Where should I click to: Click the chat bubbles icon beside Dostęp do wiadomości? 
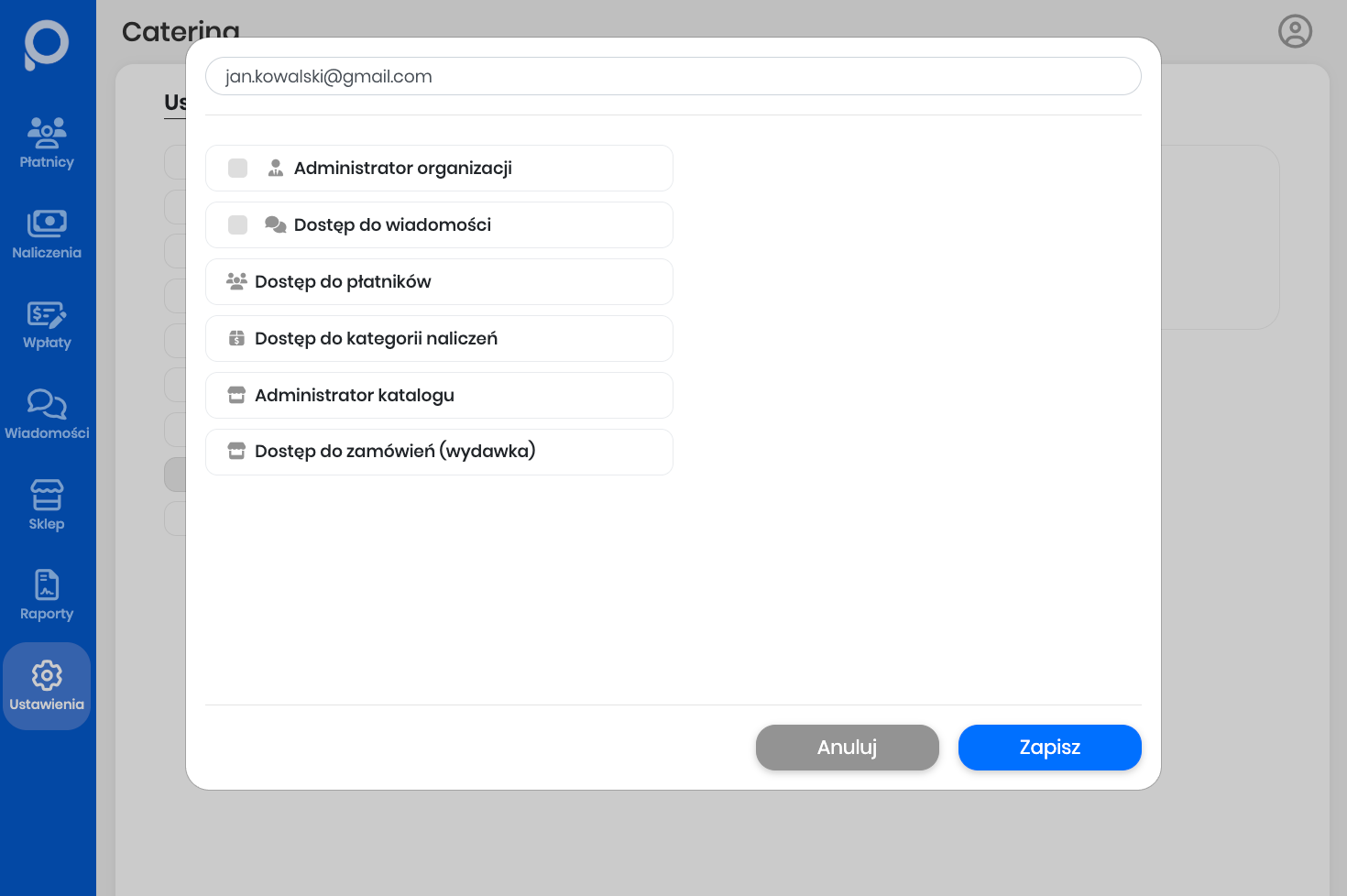tap(275, 225)
